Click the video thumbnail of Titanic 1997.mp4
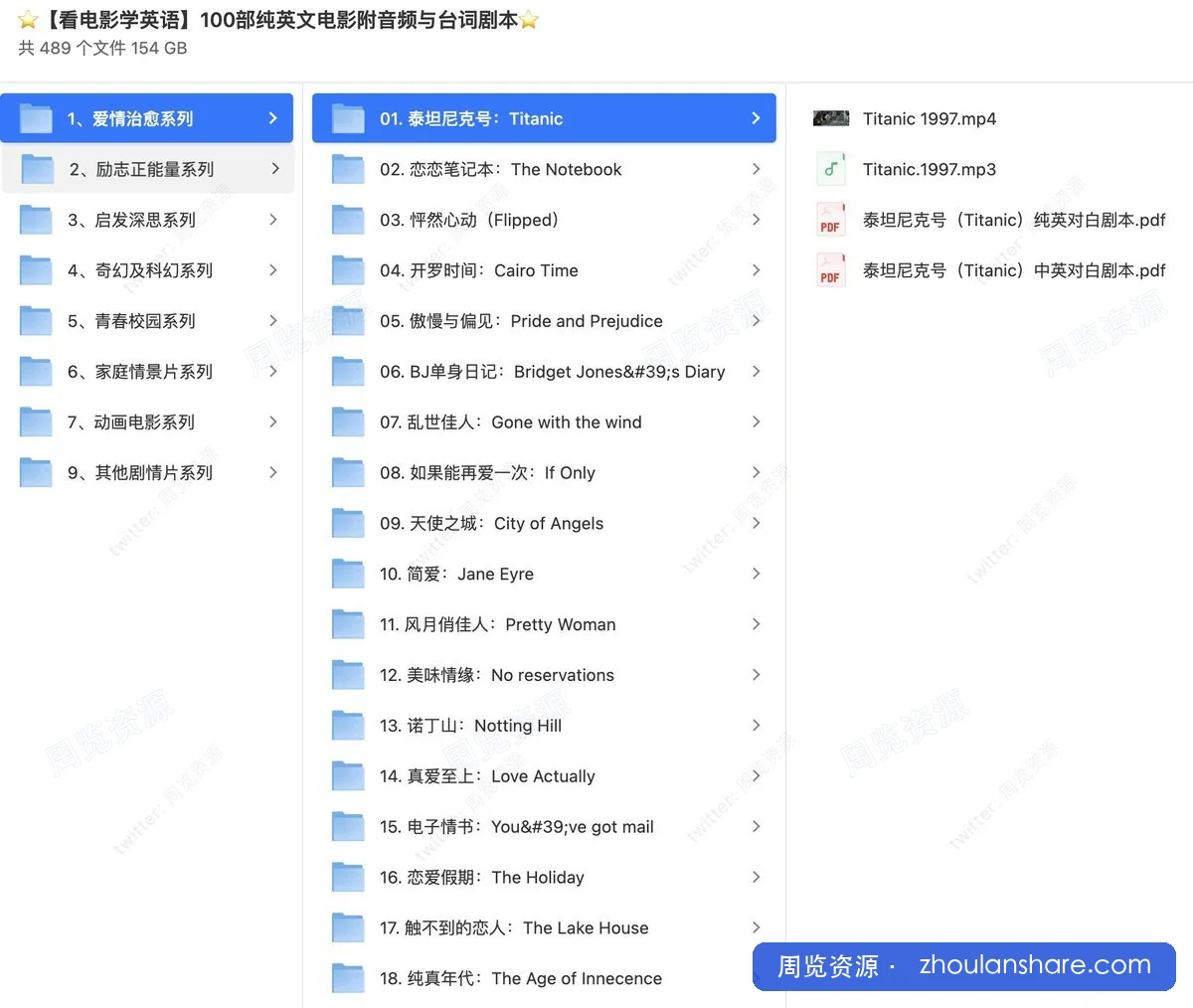The width and height of the screenshot is (1193, 1008). point(831,118)
